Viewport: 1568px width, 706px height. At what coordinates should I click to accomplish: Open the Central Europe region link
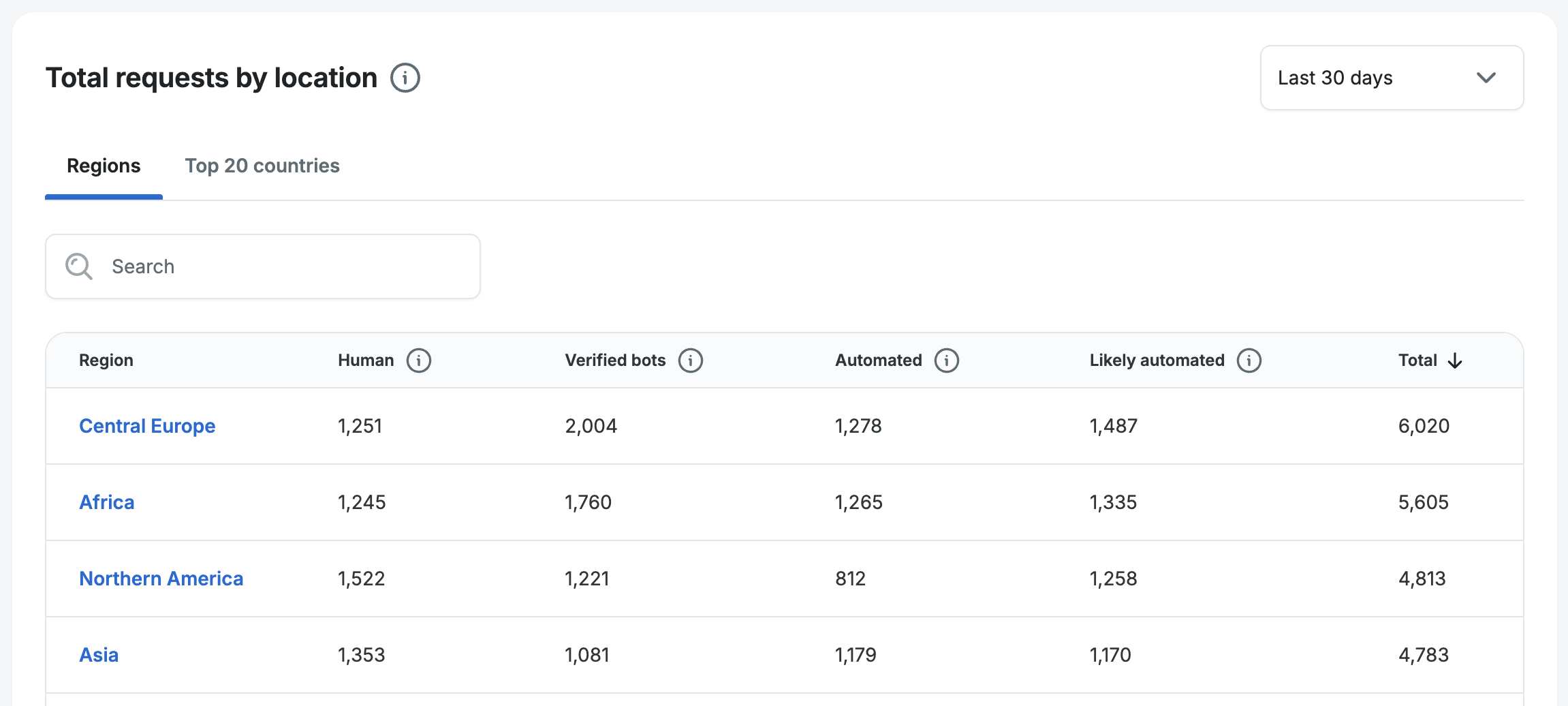147,426
